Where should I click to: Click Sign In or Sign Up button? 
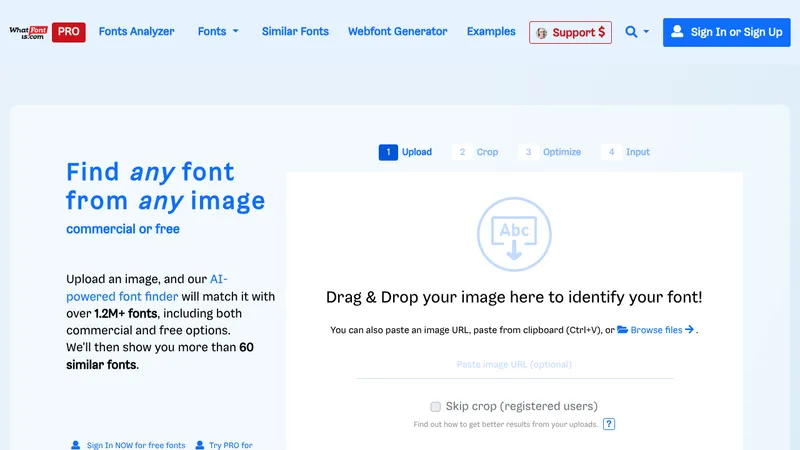[727, 32]
